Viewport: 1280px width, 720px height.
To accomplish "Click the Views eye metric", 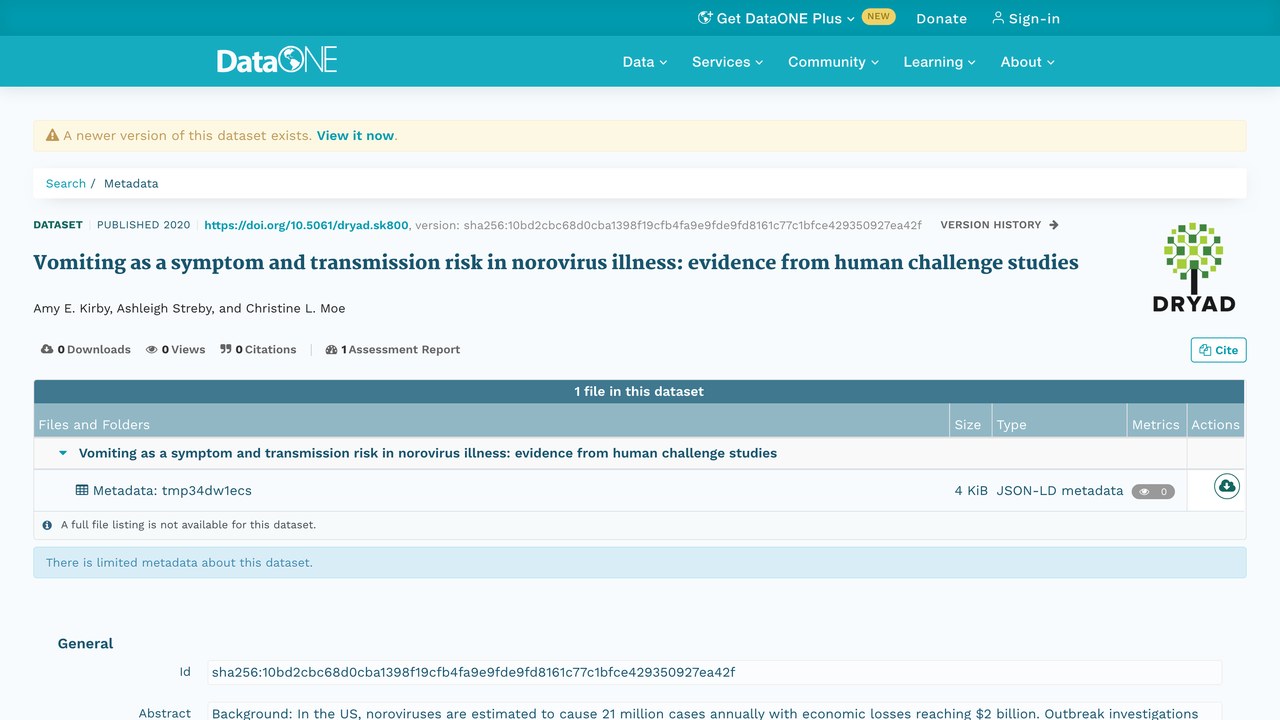I will pyautogui.click(x=152, y=350).
